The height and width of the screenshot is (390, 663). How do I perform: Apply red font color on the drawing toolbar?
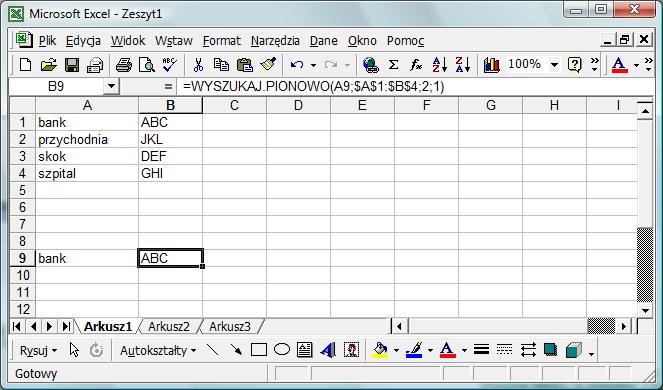tap(447, 350)
